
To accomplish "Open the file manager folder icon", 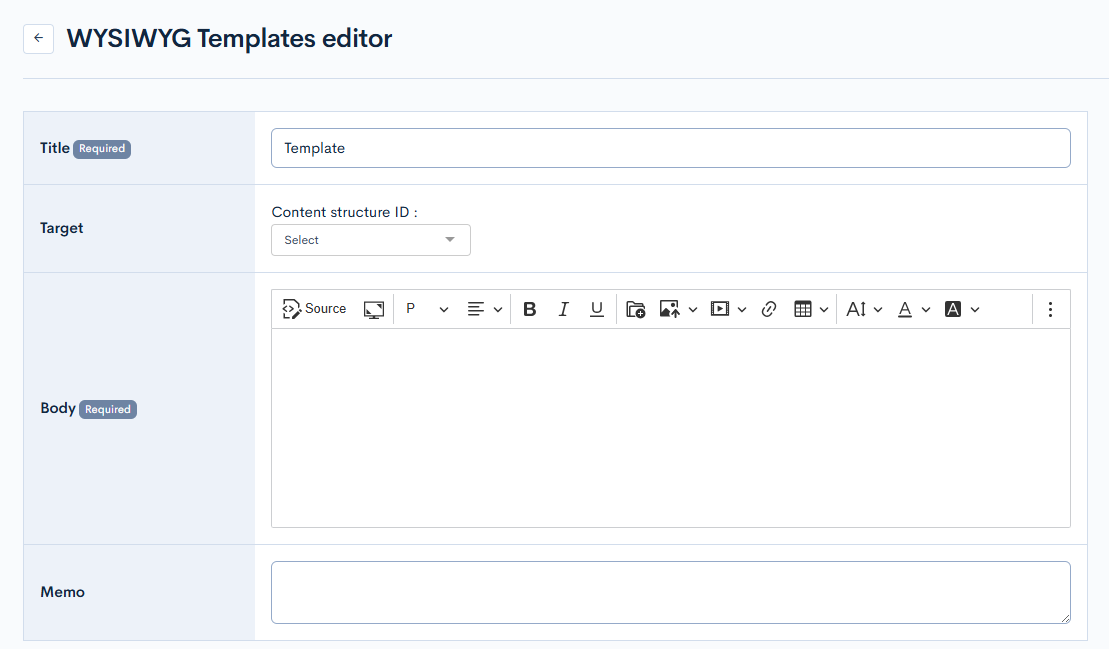I will (x=636, y=310).
